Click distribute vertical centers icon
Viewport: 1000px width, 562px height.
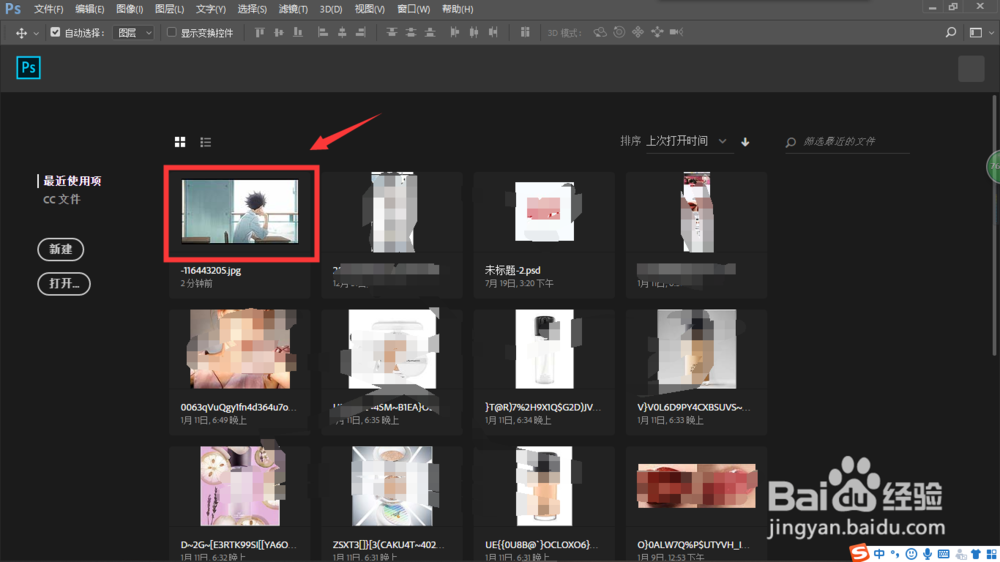411,32
